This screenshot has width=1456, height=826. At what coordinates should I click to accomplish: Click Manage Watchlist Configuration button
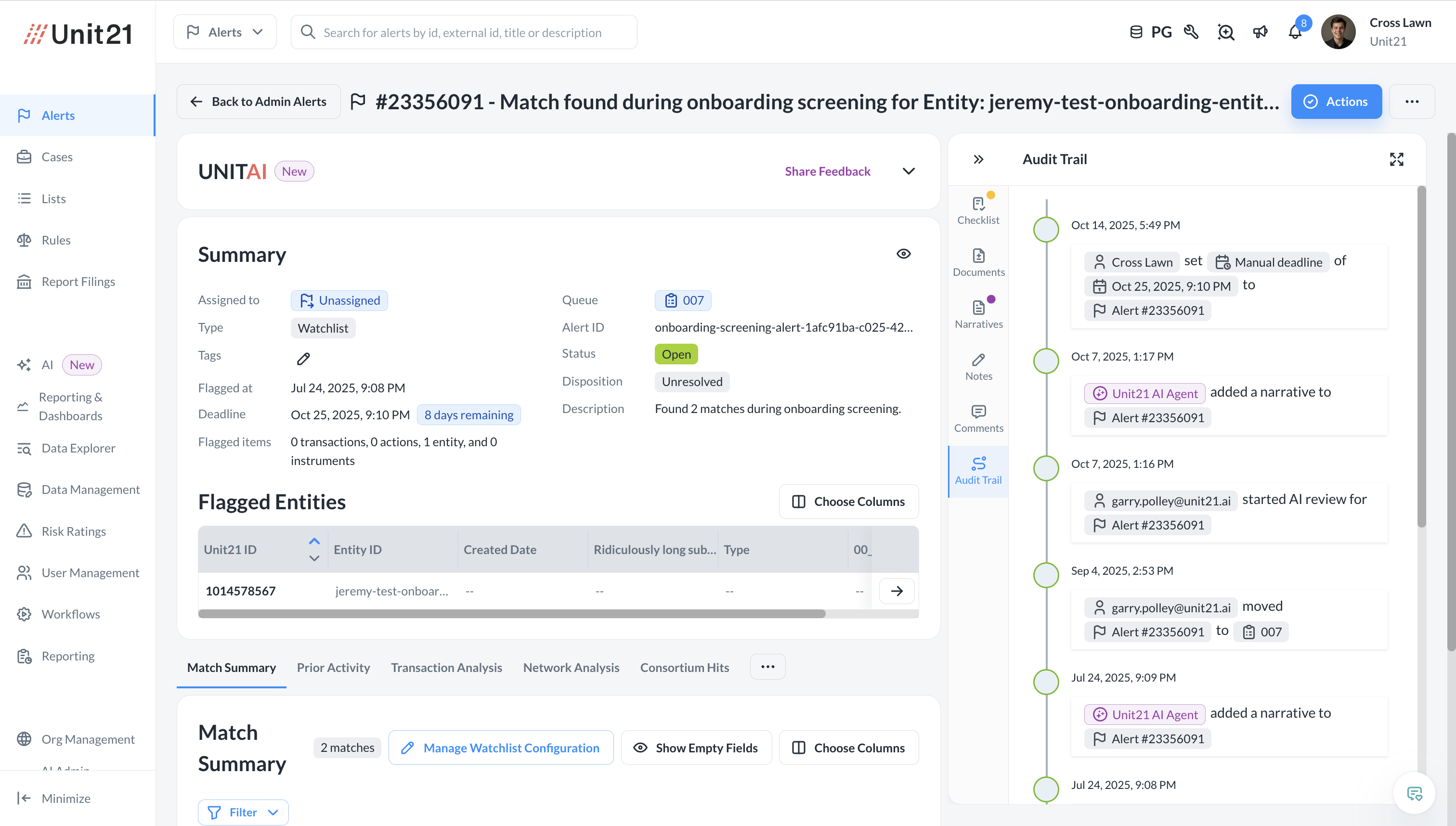click(500, 748)
